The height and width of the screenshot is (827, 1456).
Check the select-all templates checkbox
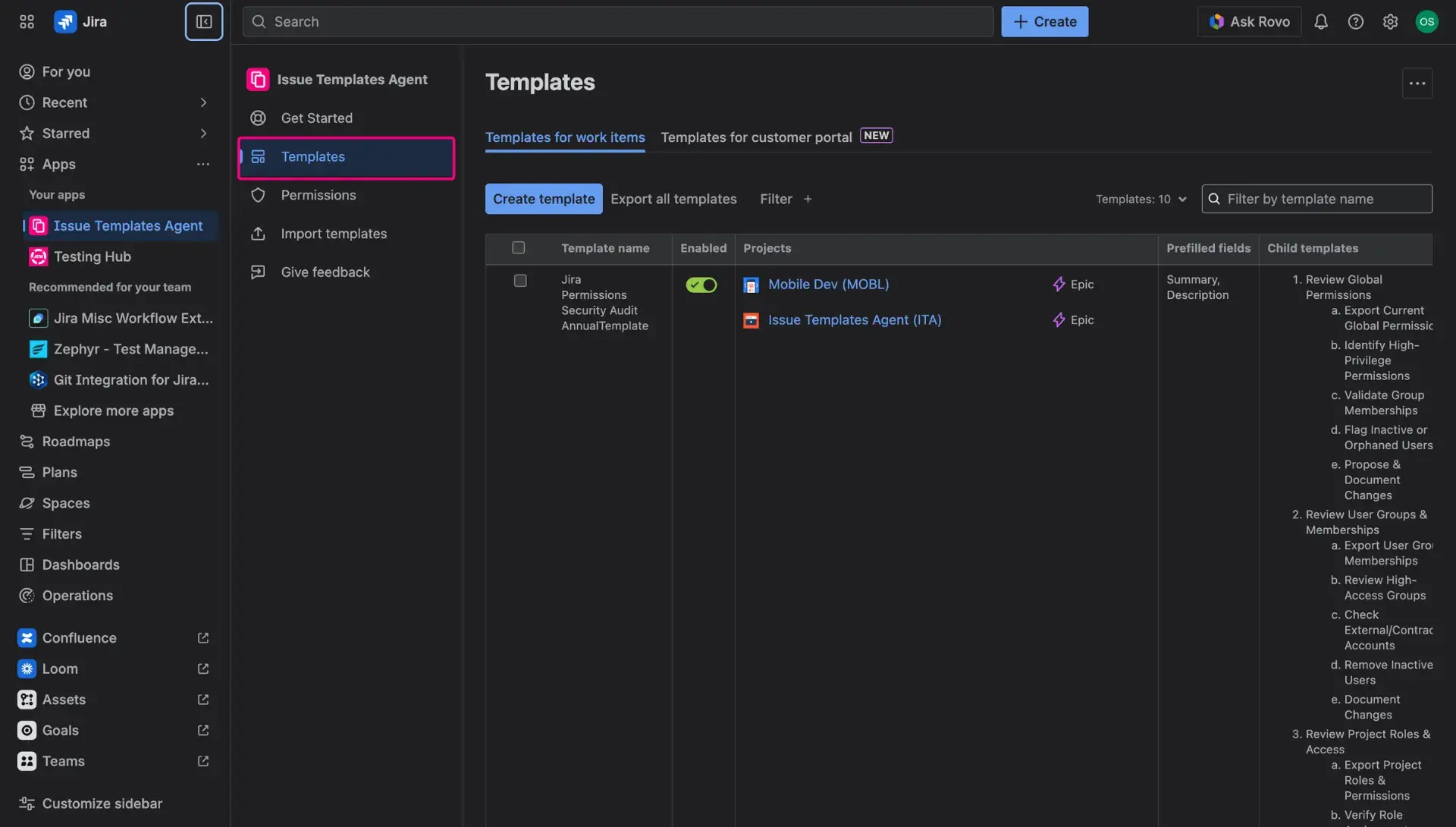pyautogui.click(x=519, y=247)
